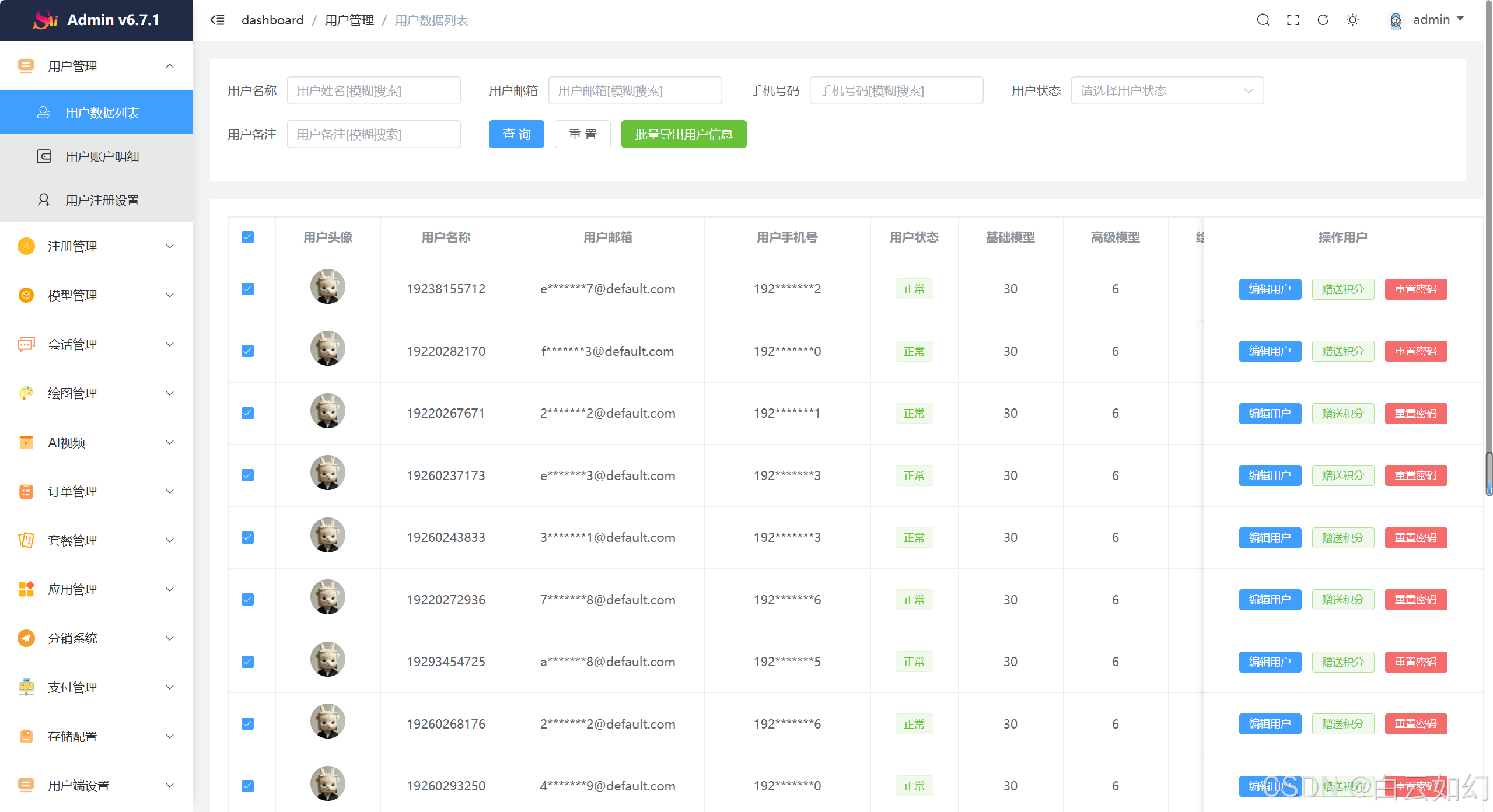Toggle fullscreen mode icon

[x=1293, y=20]
